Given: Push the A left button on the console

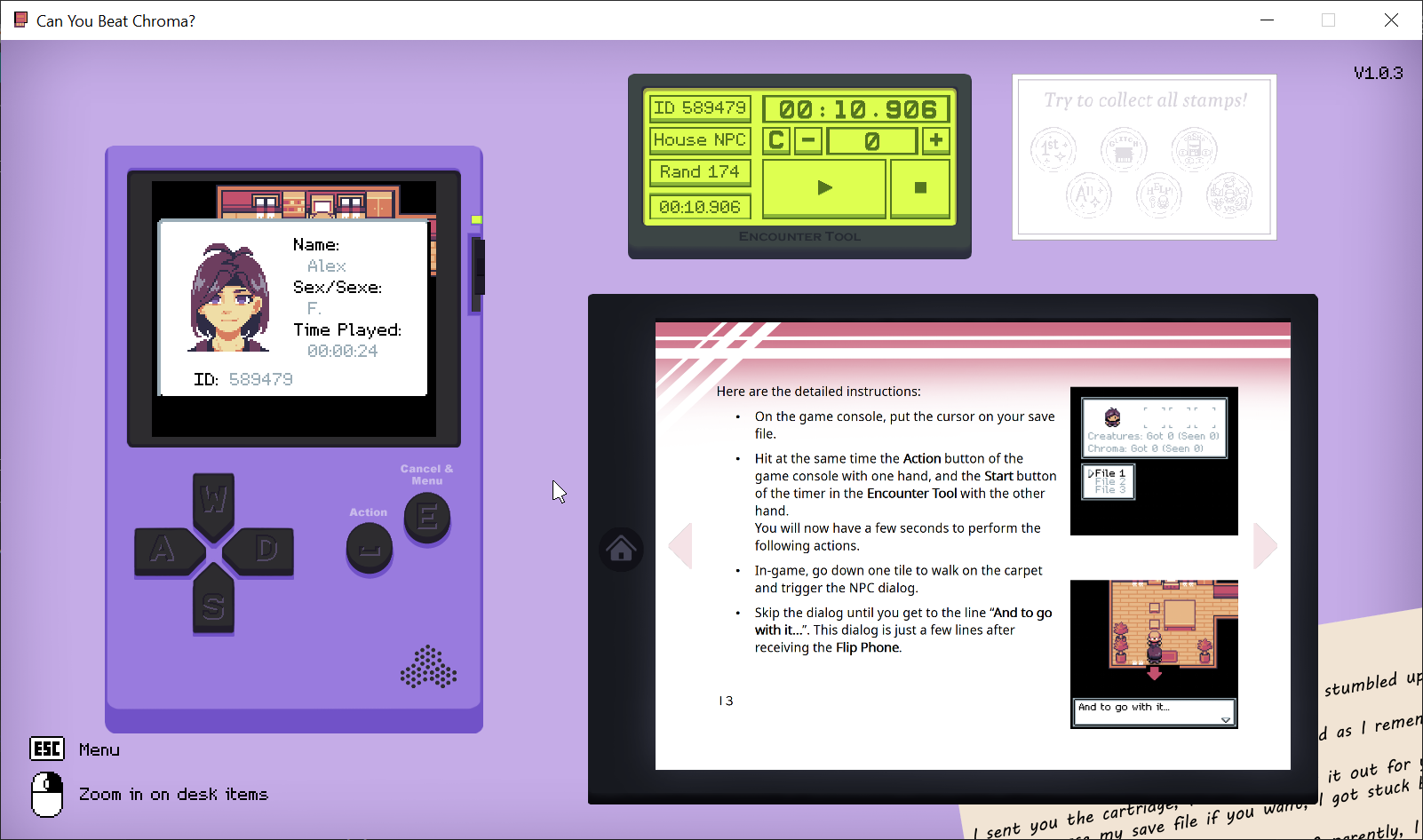Looking at the screenshot, I should click(169, 551).
